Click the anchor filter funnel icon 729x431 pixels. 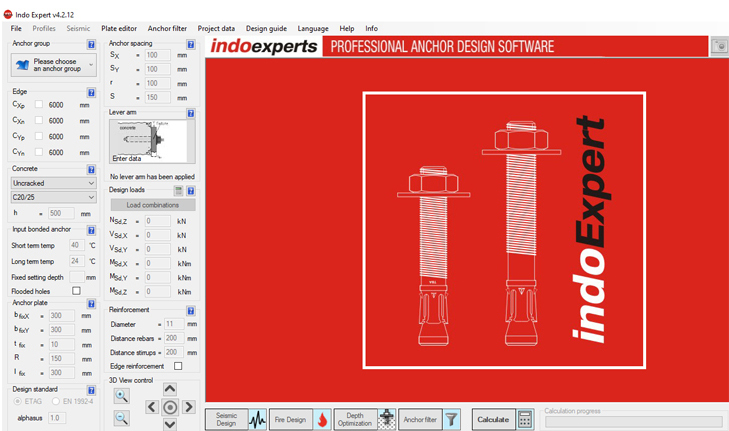(x=451, y=420)
